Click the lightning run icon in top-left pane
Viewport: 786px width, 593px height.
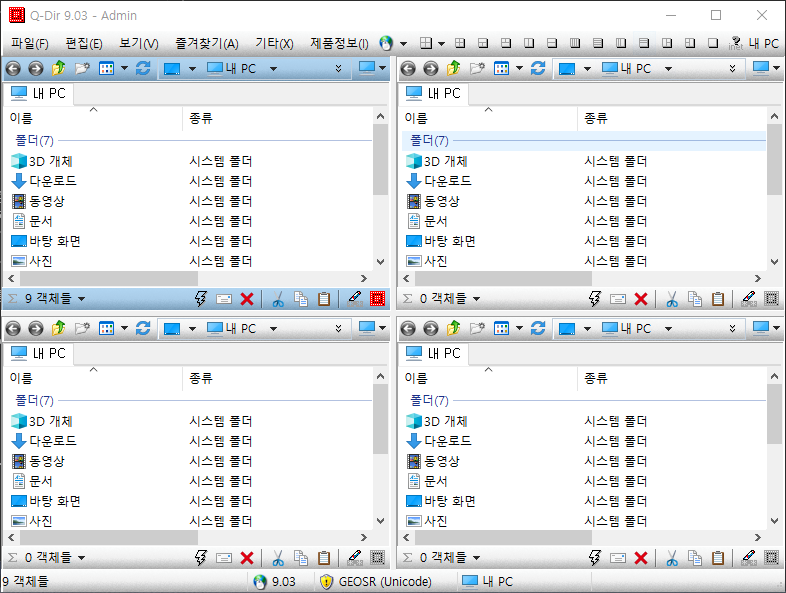(x=201, y=299)
